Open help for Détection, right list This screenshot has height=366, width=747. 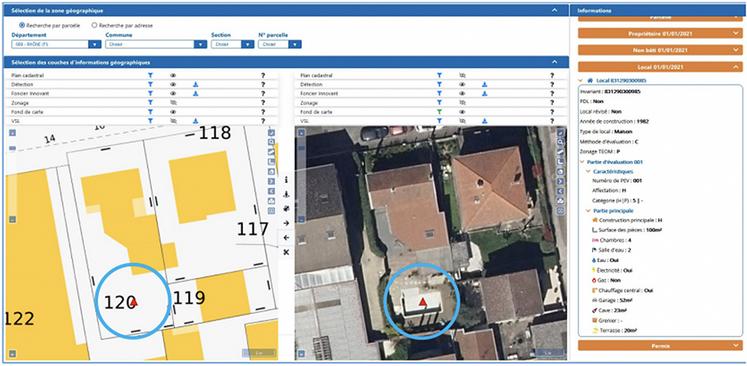tap(552, 84)
